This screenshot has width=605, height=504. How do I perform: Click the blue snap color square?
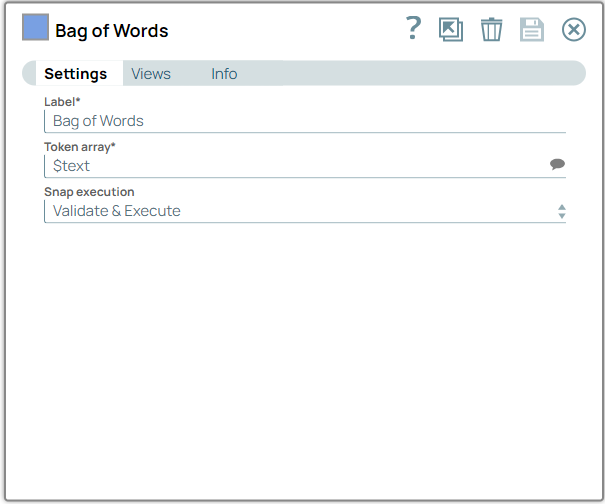click(35, 27)
